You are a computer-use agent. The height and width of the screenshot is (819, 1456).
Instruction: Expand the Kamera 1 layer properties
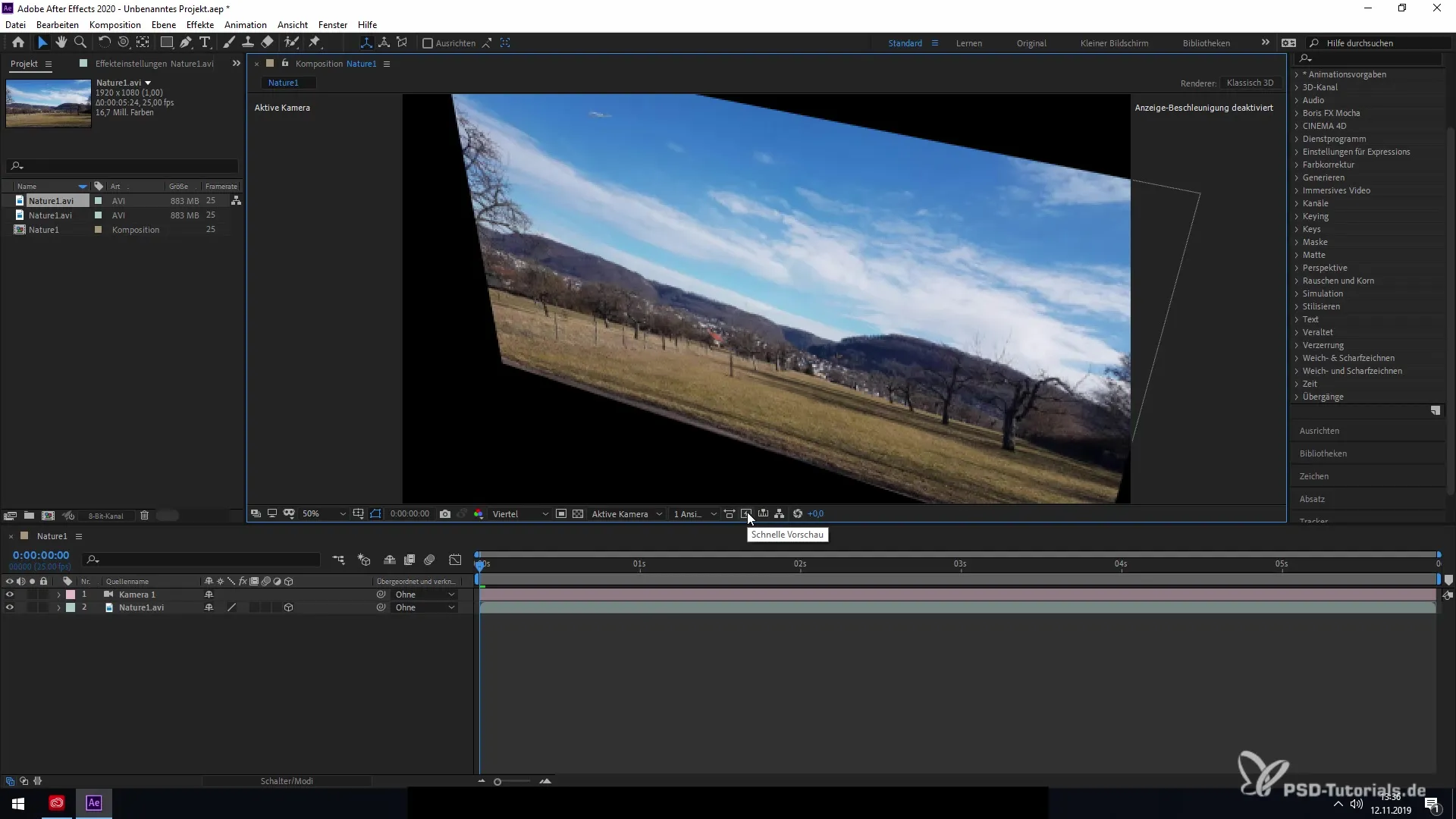click(x=58, y=595)
